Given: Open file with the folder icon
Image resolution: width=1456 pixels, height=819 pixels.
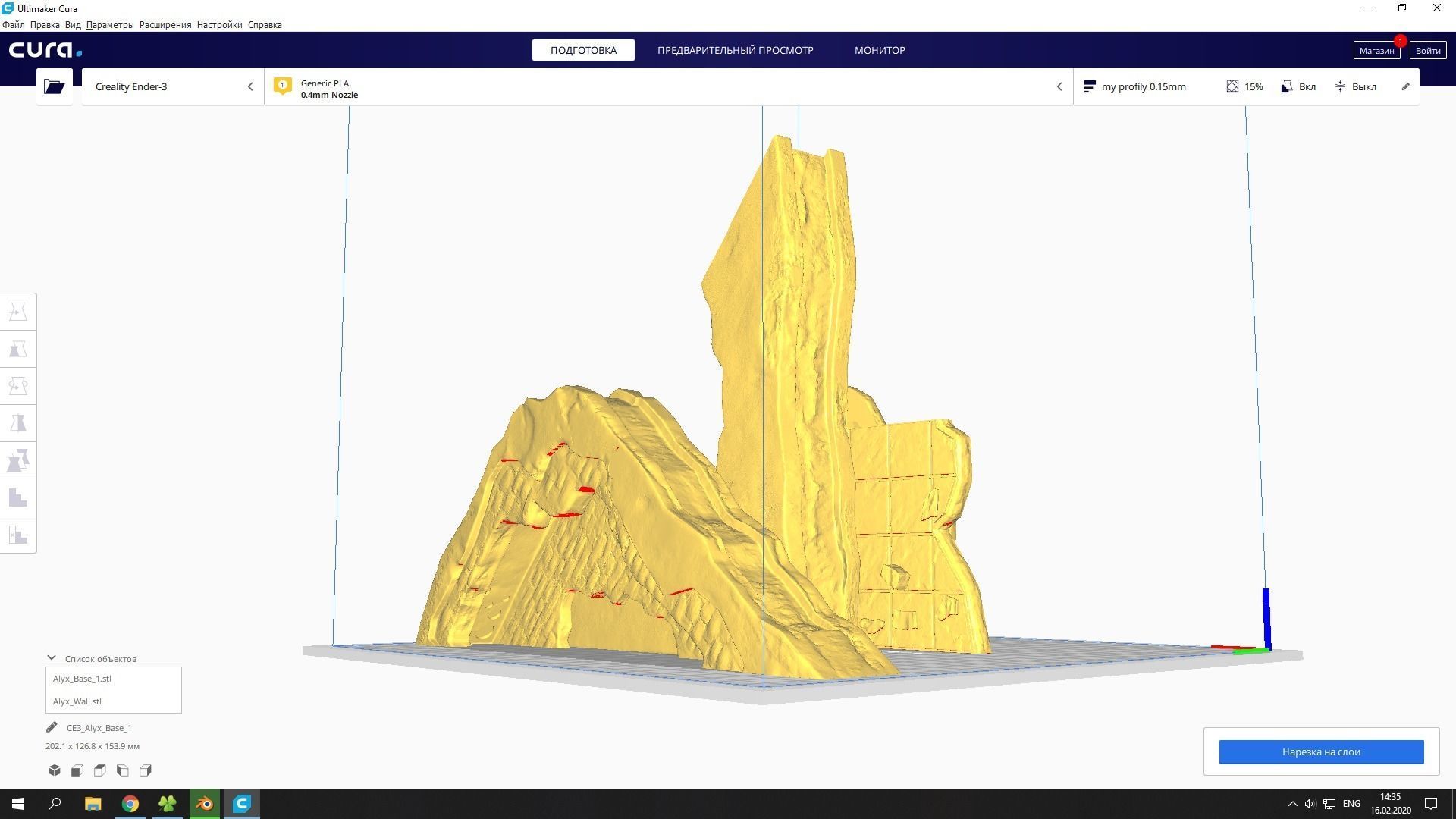Looking at the screenshot, I should click(55, 86).
